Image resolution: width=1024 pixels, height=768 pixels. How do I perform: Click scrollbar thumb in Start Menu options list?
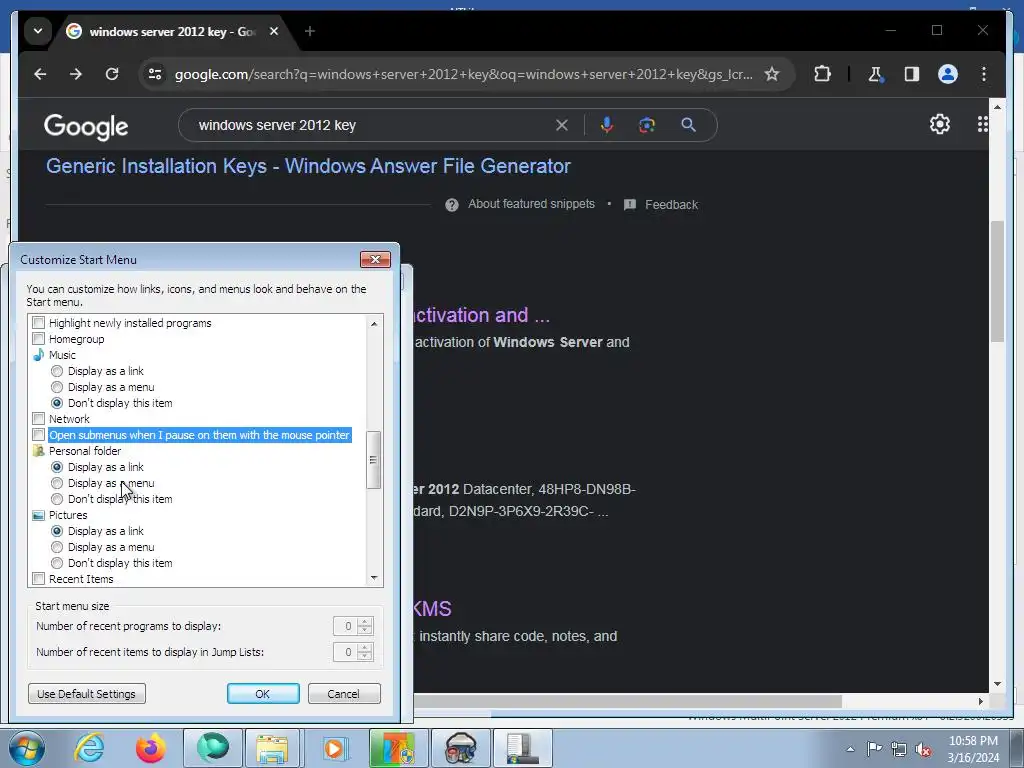tap(374, 460)
